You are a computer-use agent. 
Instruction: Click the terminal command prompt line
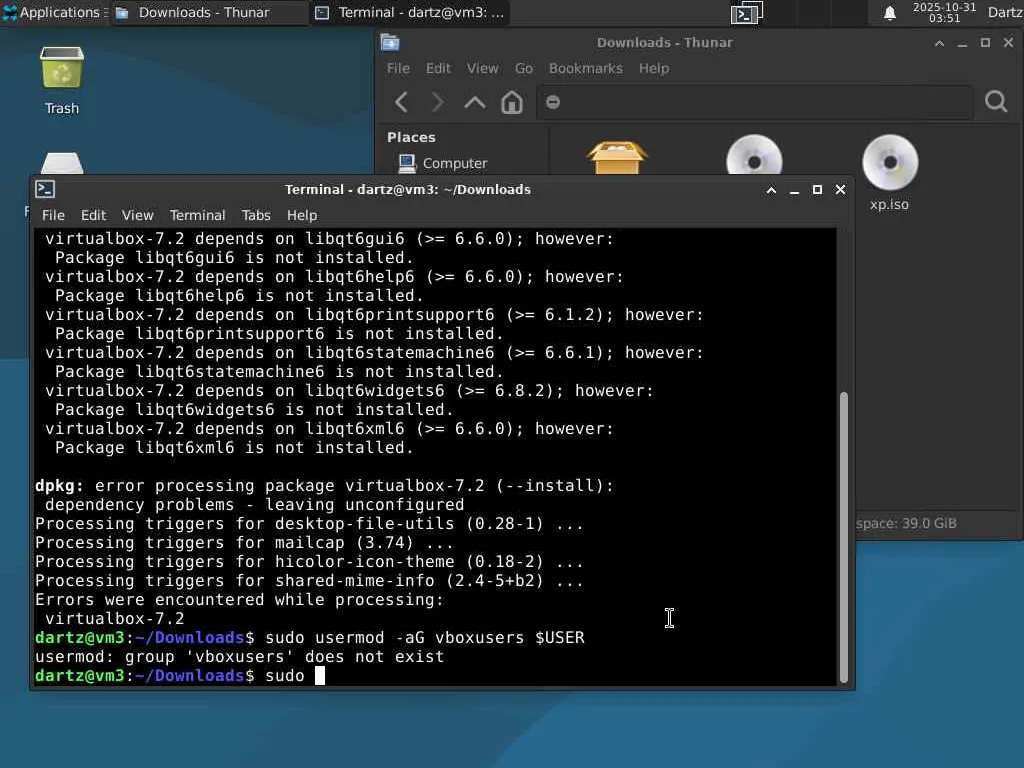tap(180, 675)
